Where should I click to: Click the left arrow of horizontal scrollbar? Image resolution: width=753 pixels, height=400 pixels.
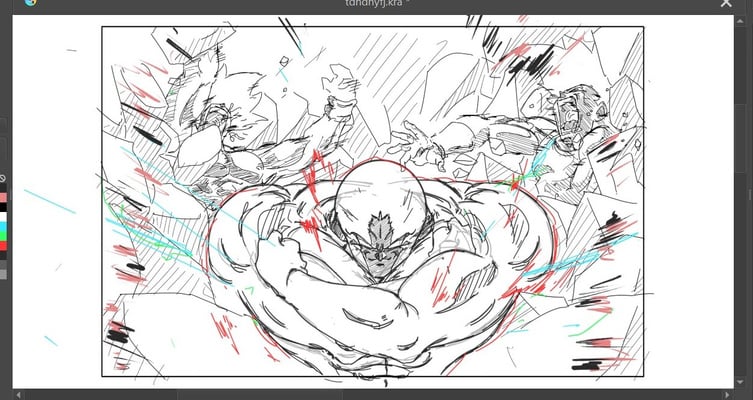click(x=18, y=395)
